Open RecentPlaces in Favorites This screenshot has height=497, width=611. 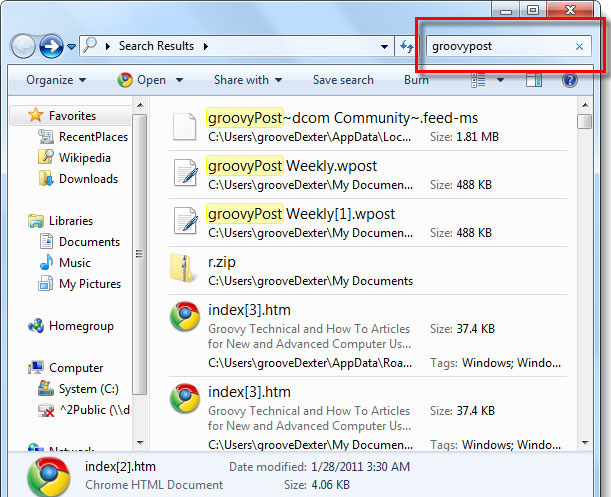coord(94,137)
